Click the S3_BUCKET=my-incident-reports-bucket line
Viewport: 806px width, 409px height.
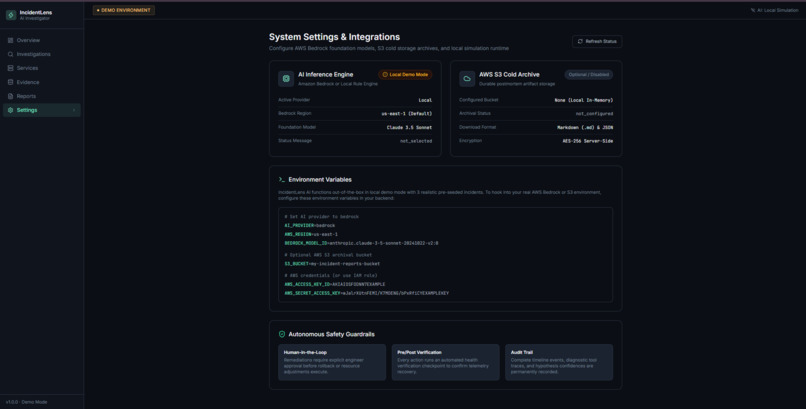(x=332, y=264)
